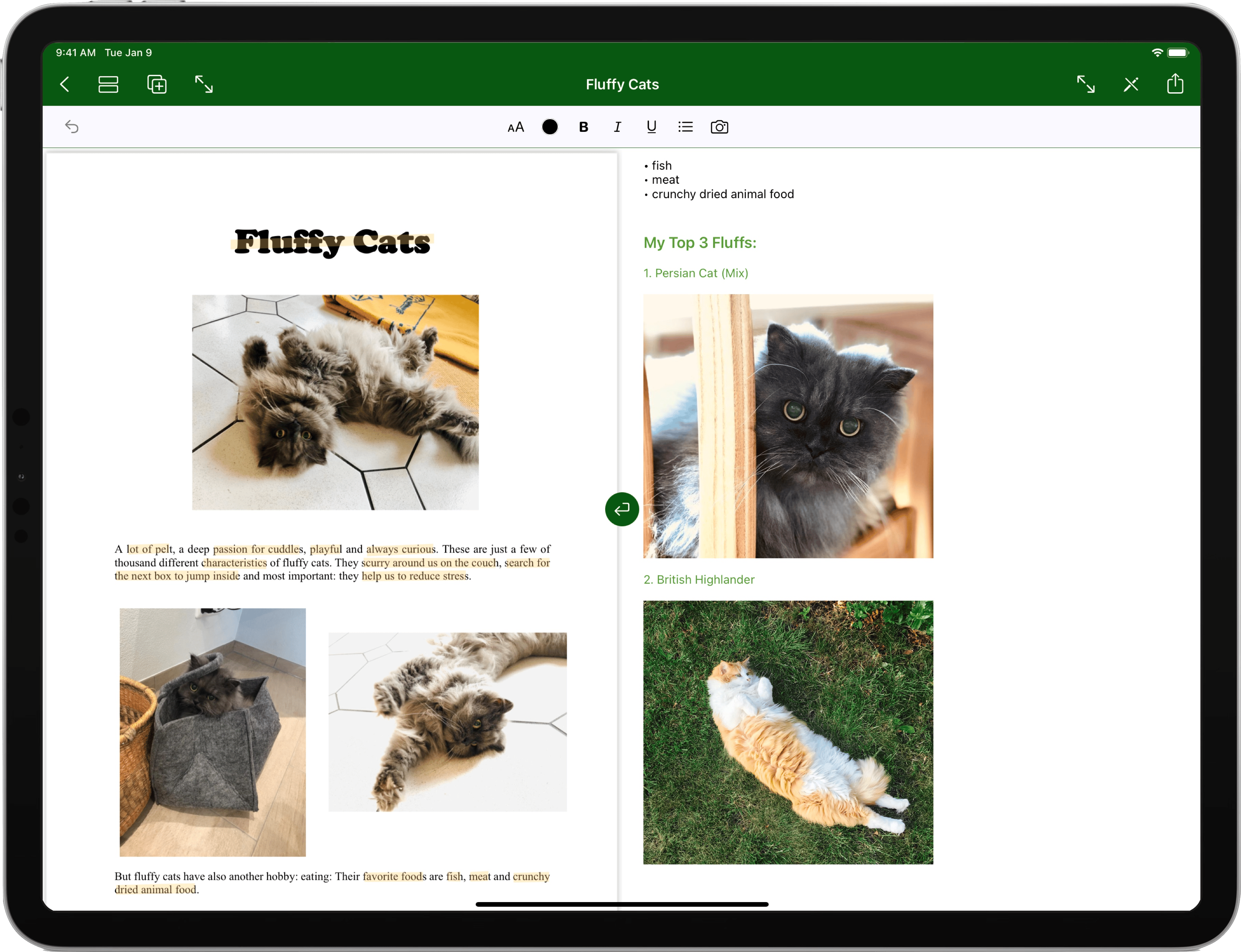Open the split layout view icon
This screenshot has height=952, width=1241.
click(x=108, y=84)
